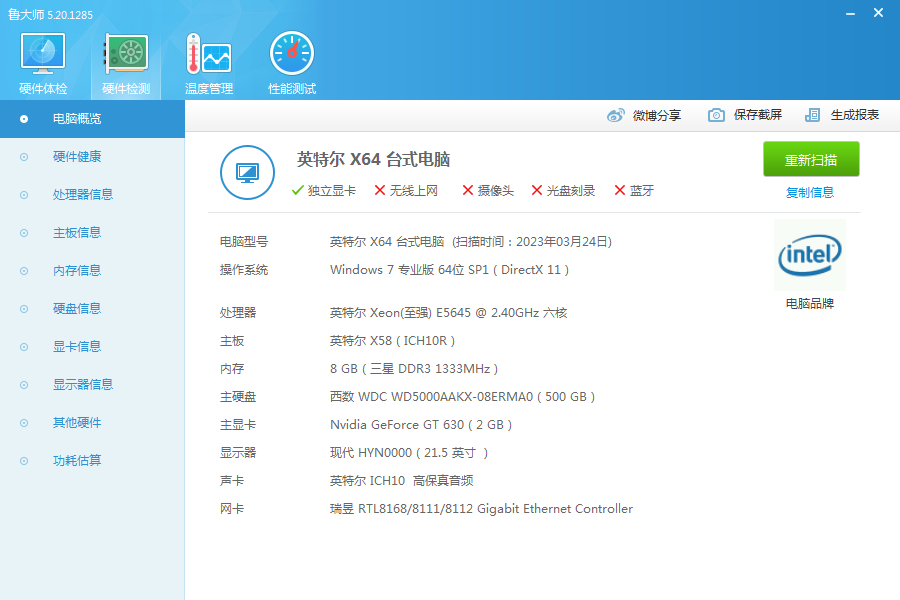Click the round desktop computer icon

click(247, 172)
